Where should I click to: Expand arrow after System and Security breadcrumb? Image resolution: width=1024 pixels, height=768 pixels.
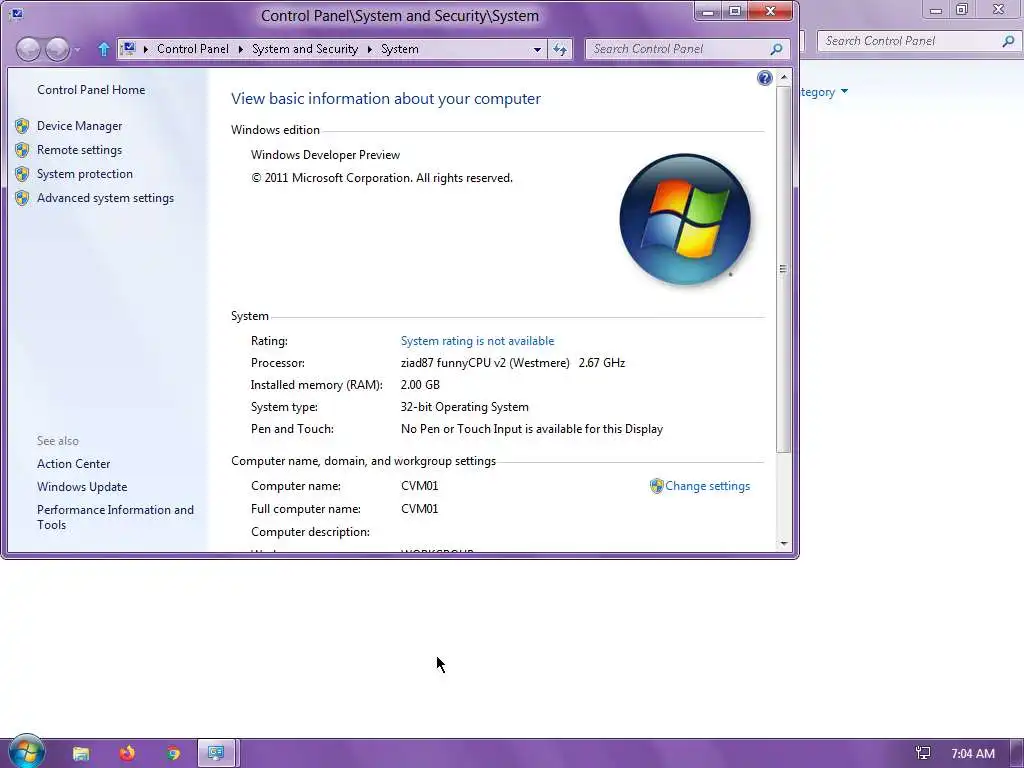(370, 49)
